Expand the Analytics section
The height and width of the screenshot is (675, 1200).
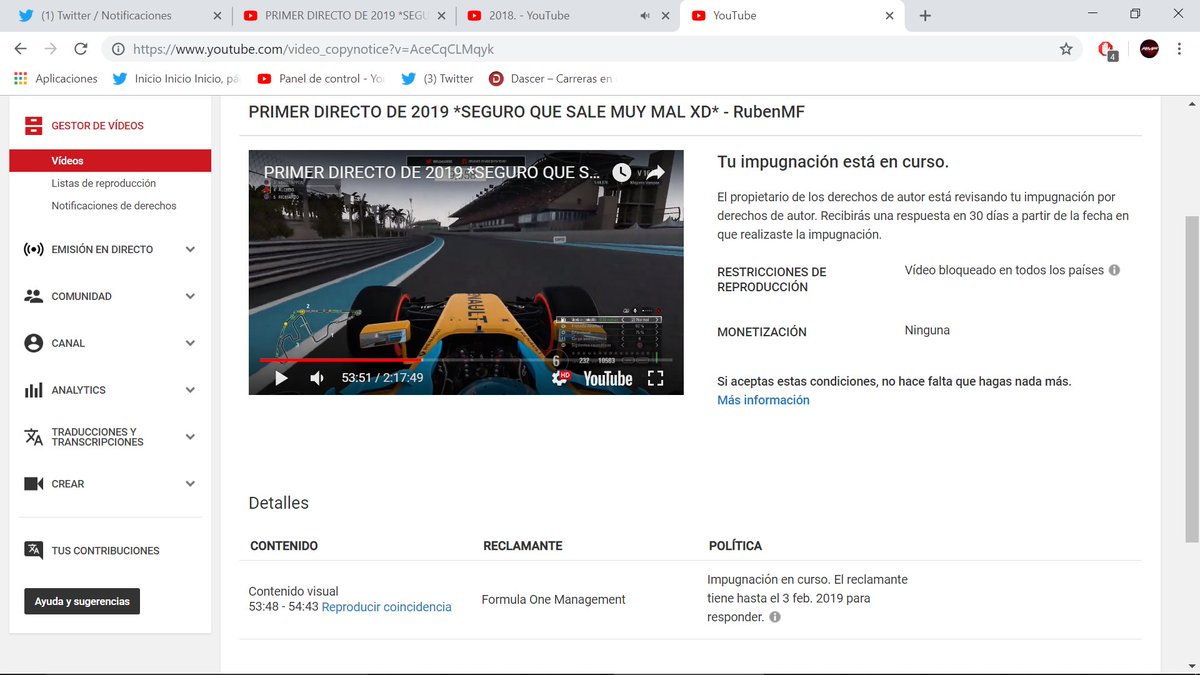click(x=190, y=390)
